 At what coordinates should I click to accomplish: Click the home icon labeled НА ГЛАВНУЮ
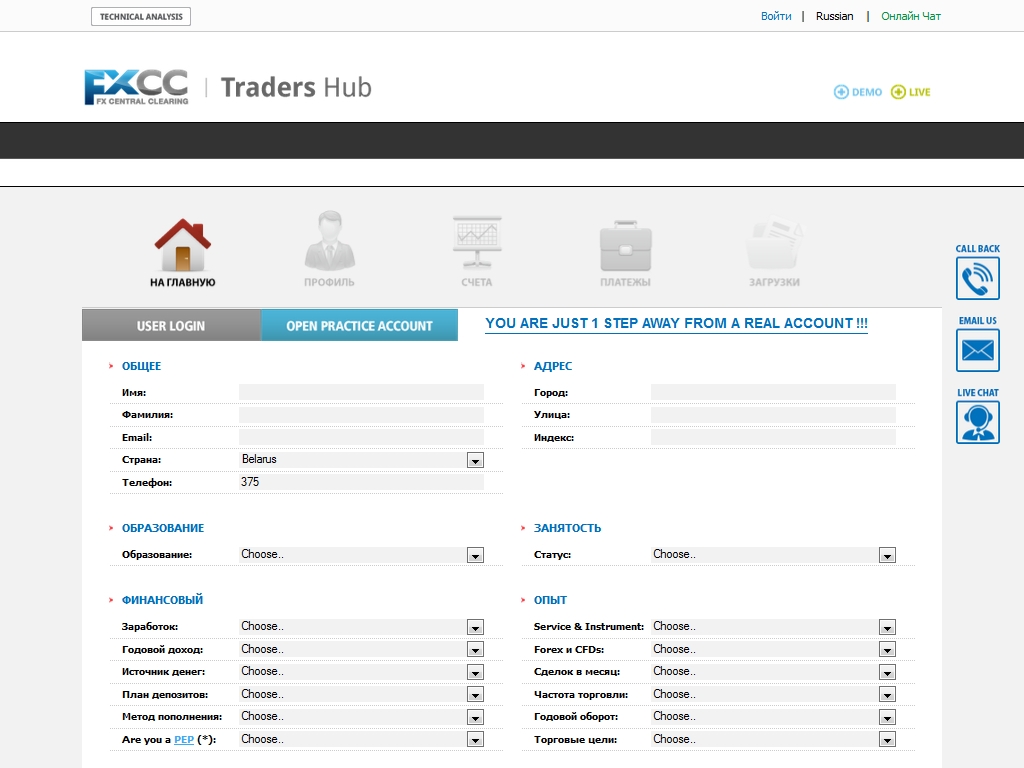click(x=182, y=247)
